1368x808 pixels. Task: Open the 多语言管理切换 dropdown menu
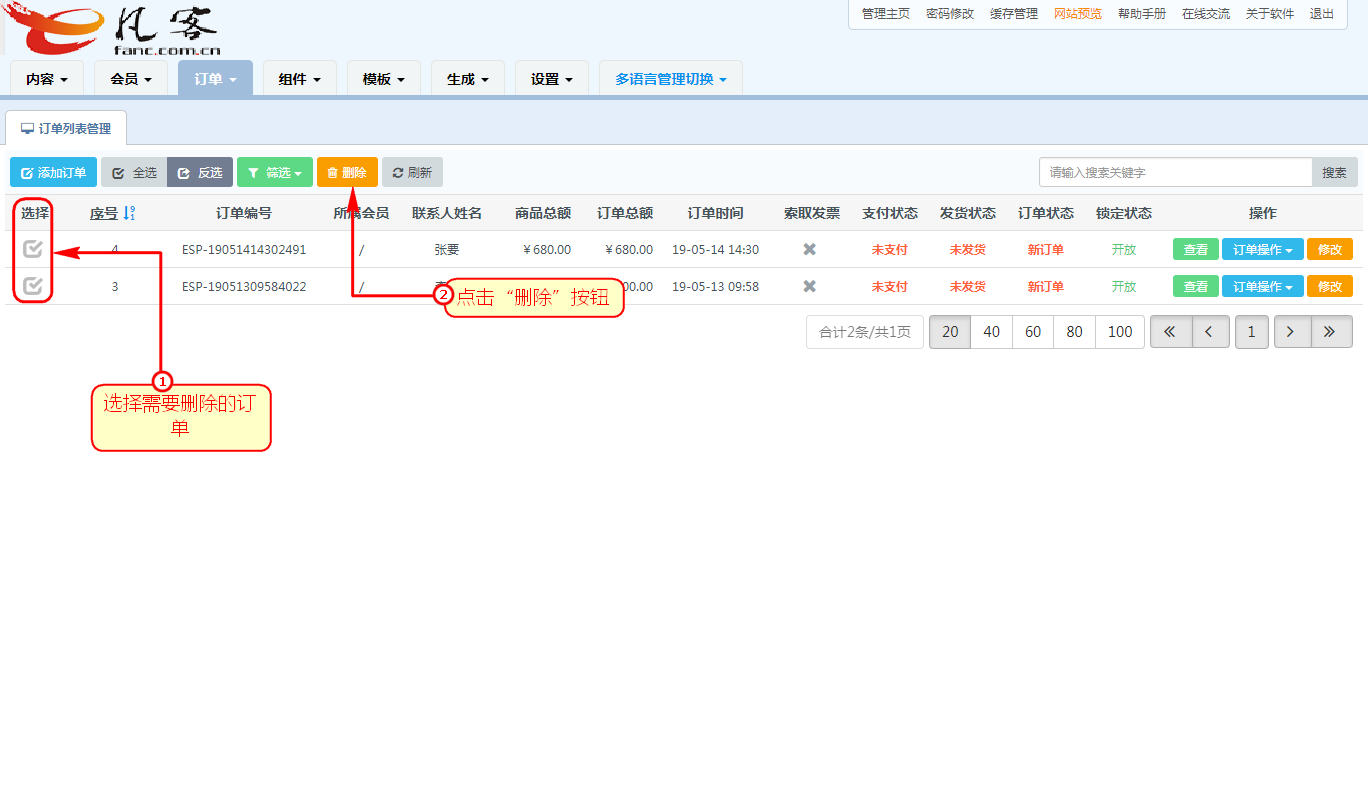(x=670, y=79)
